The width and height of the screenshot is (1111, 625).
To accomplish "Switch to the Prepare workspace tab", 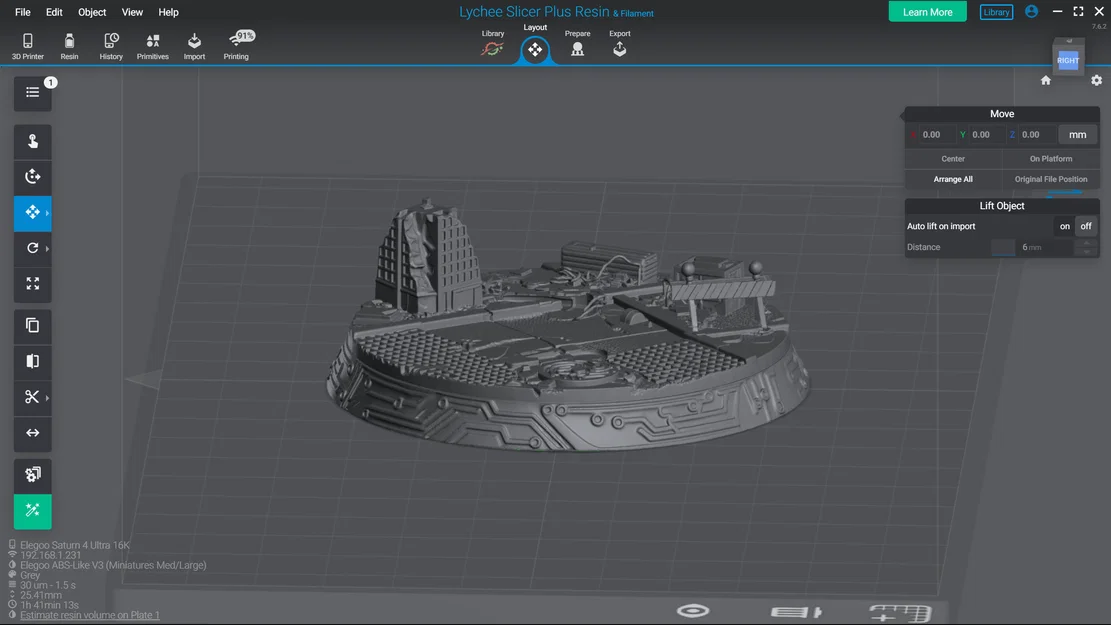I will tap(577, 44).
